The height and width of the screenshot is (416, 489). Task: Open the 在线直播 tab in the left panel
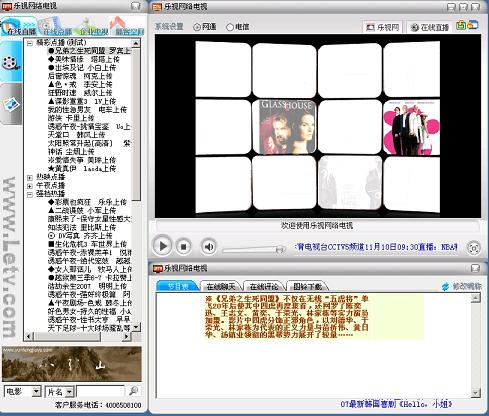(18, 27)
